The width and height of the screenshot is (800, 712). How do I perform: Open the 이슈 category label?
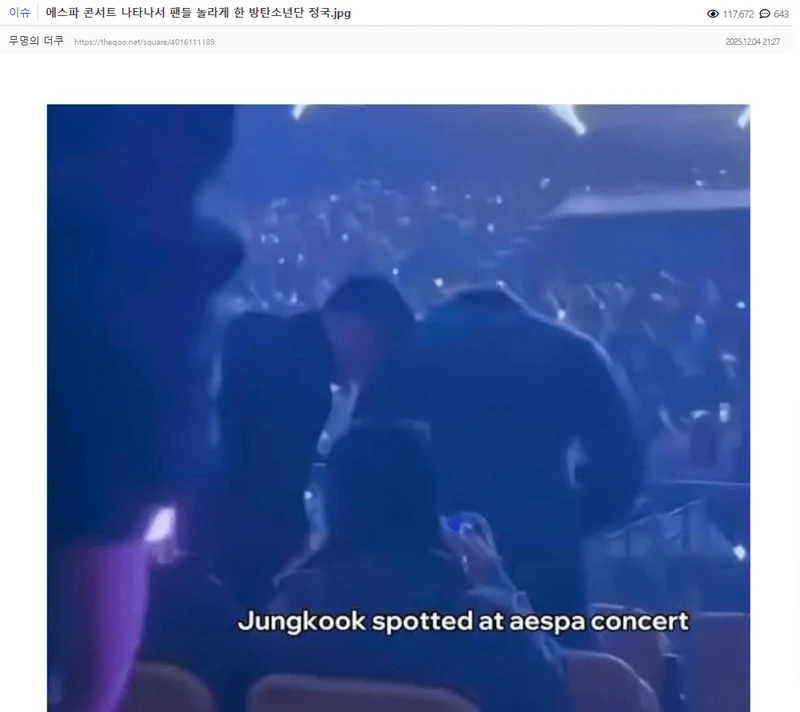pos(19,12)
